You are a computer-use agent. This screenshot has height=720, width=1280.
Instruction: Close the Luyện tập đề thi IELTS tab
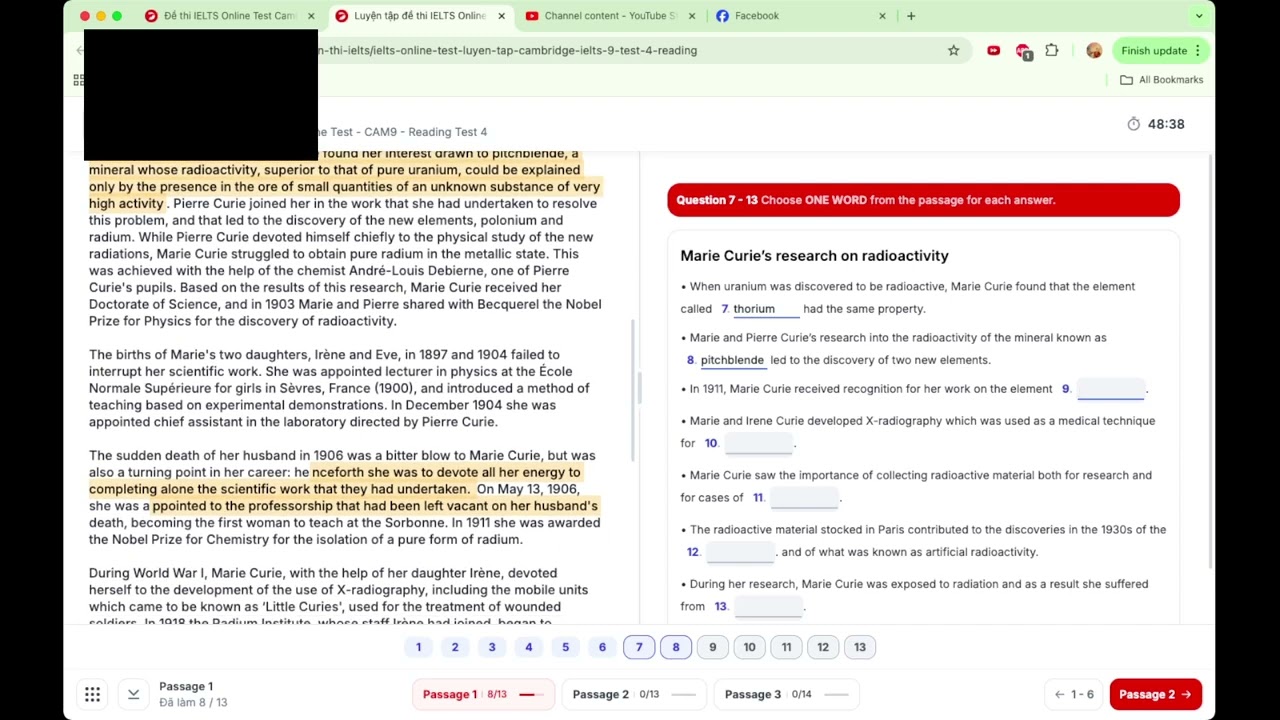501,16
